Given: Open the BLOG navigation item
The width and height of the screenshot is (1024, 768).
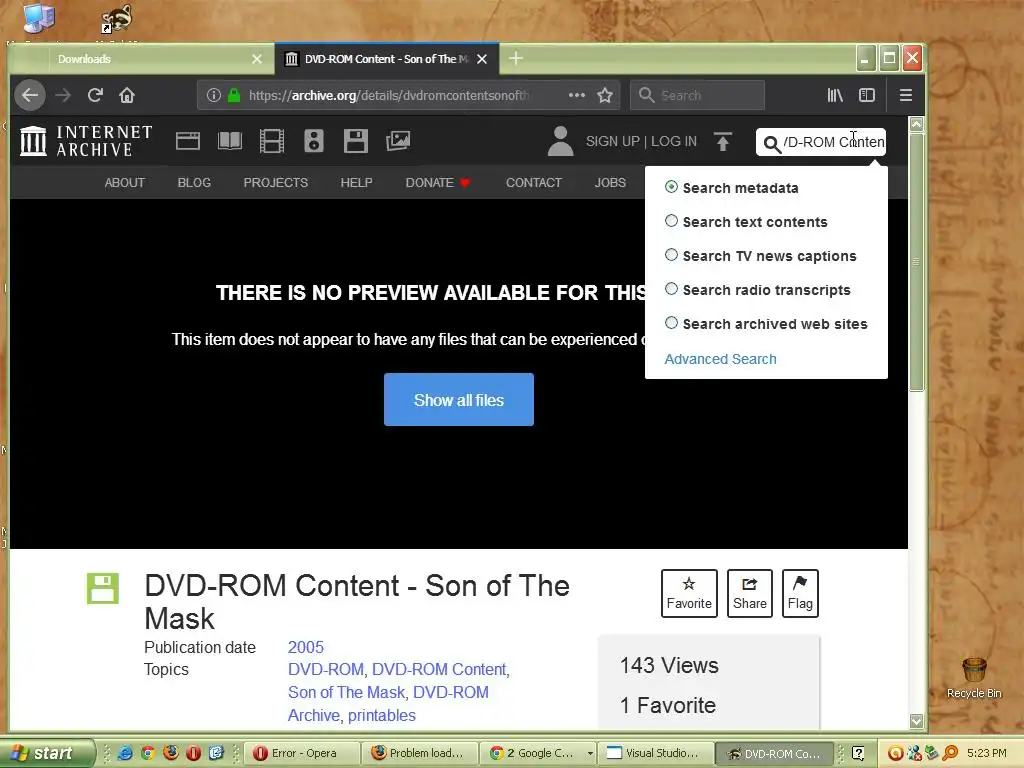Looking at the screenshot, I should tap(194, 183).
